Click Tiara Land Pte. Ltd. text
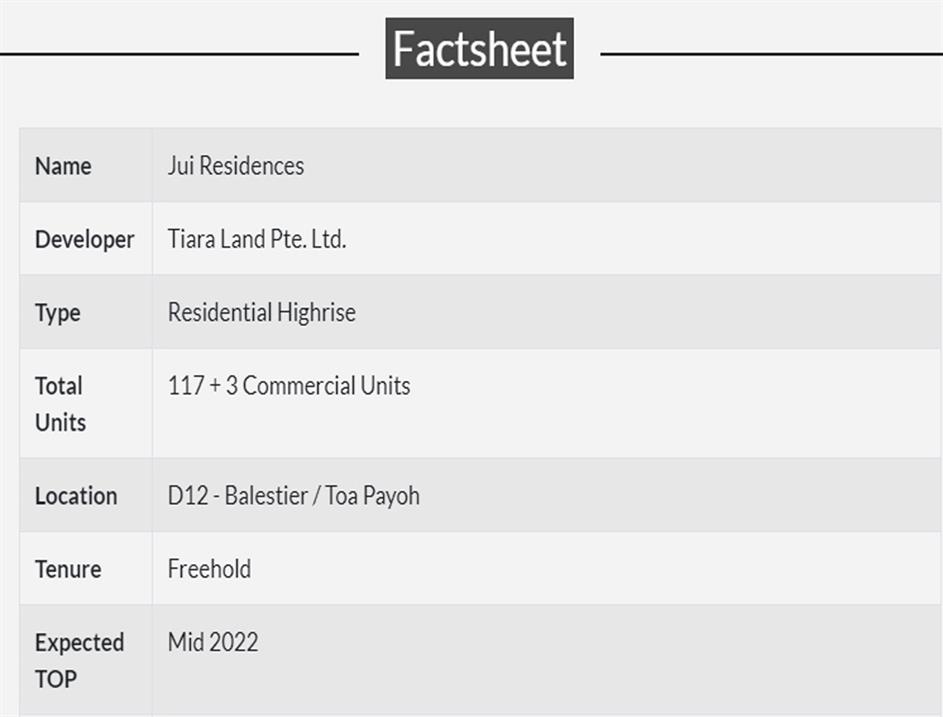 coord(257,240)
